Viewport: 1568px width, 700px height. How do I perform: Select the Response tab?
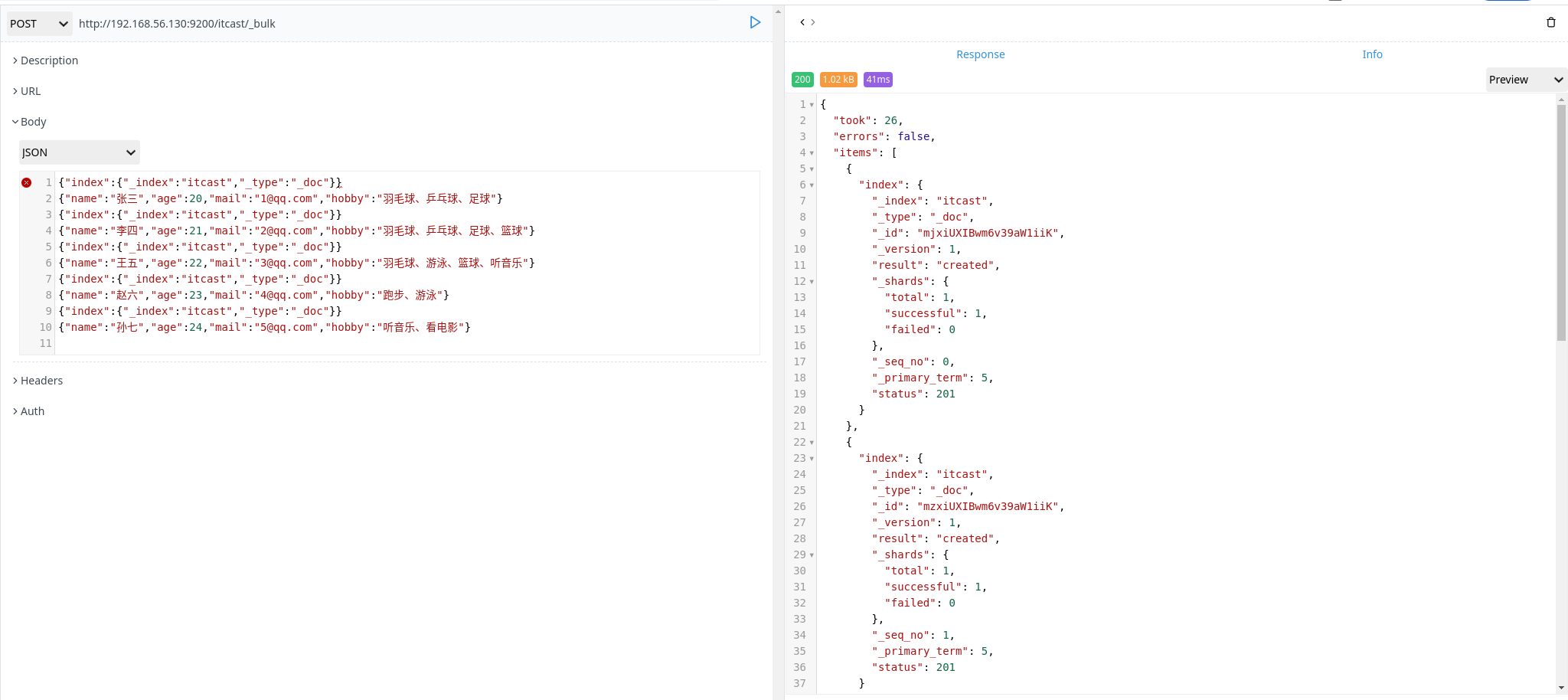979,54
